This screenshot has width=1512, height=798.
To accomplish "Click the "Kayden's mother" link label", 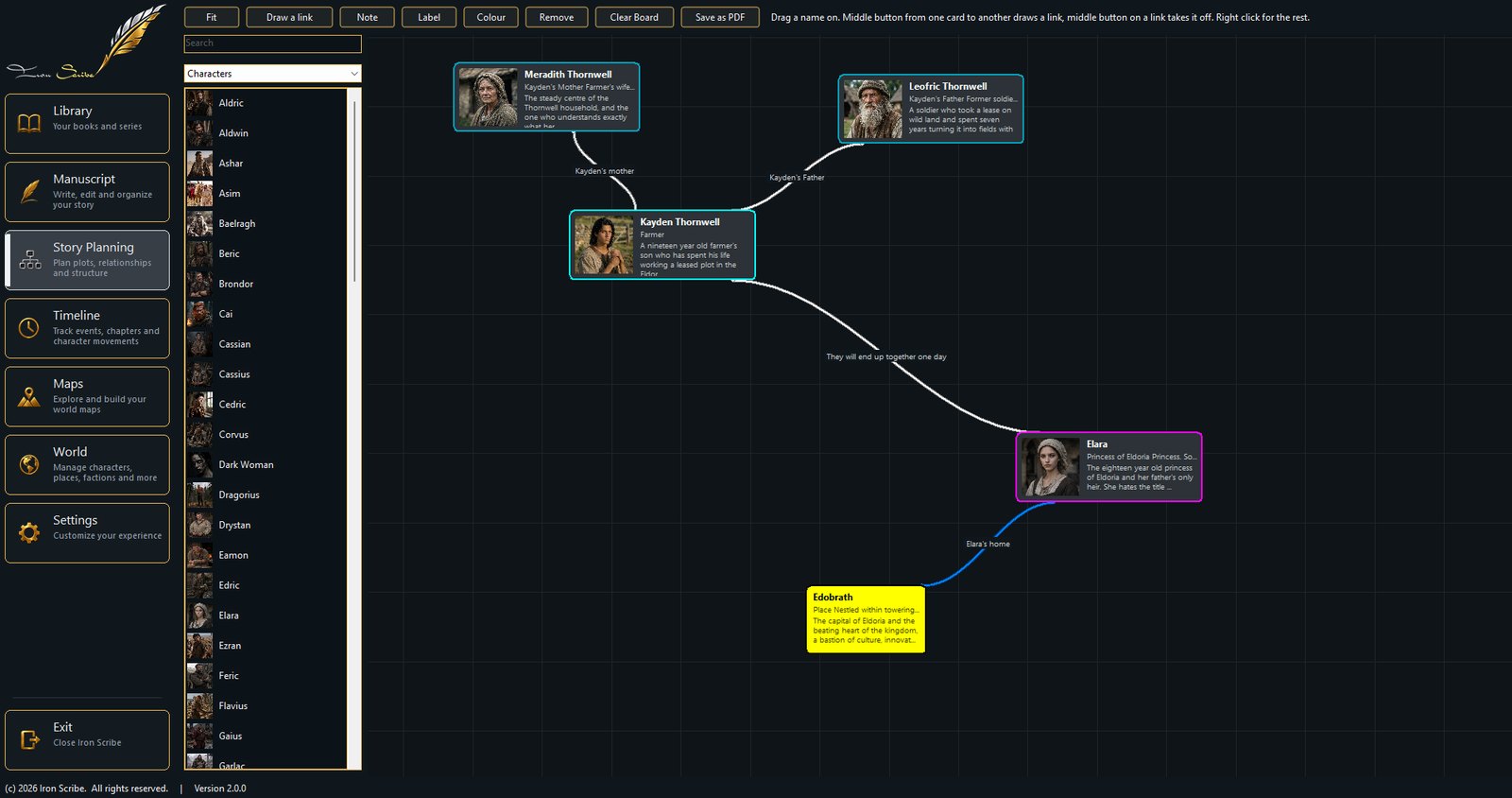I will (x=605, y=171).
